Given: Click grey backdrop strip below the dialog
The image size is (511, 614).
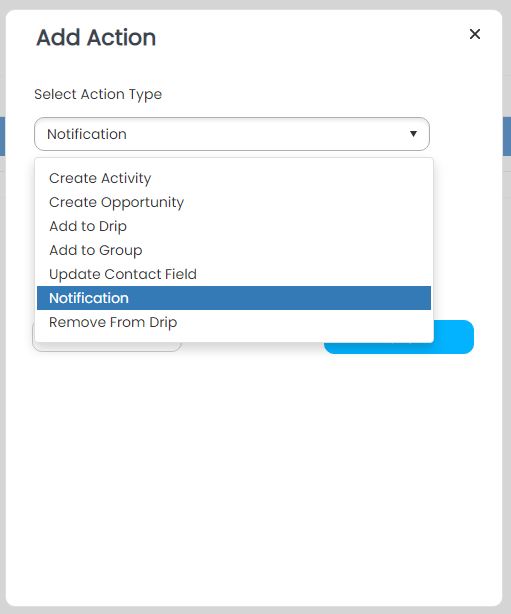Looking at the screenshot, I should pos(255,610).
